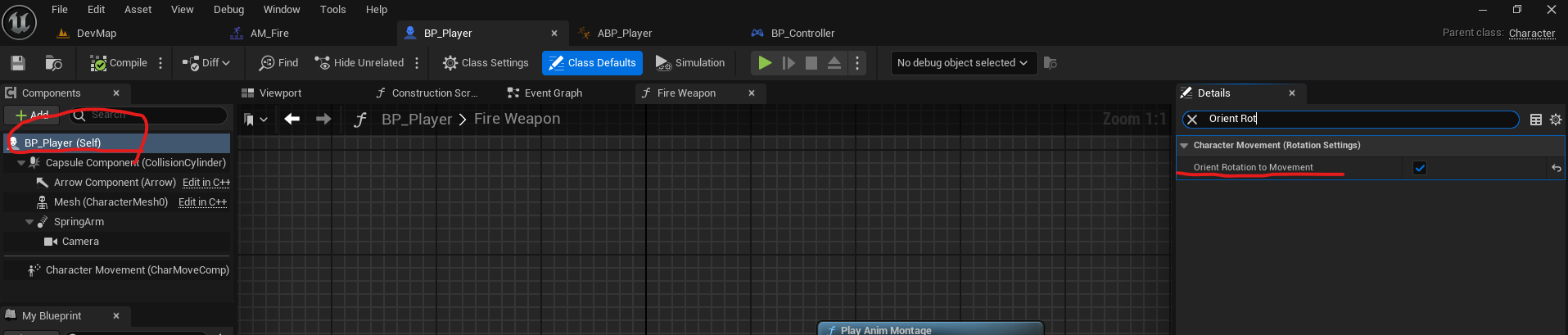Viewport: 1568px width, 335px height.
Task: Click the Details panel tab
Action: point(1213,93)
